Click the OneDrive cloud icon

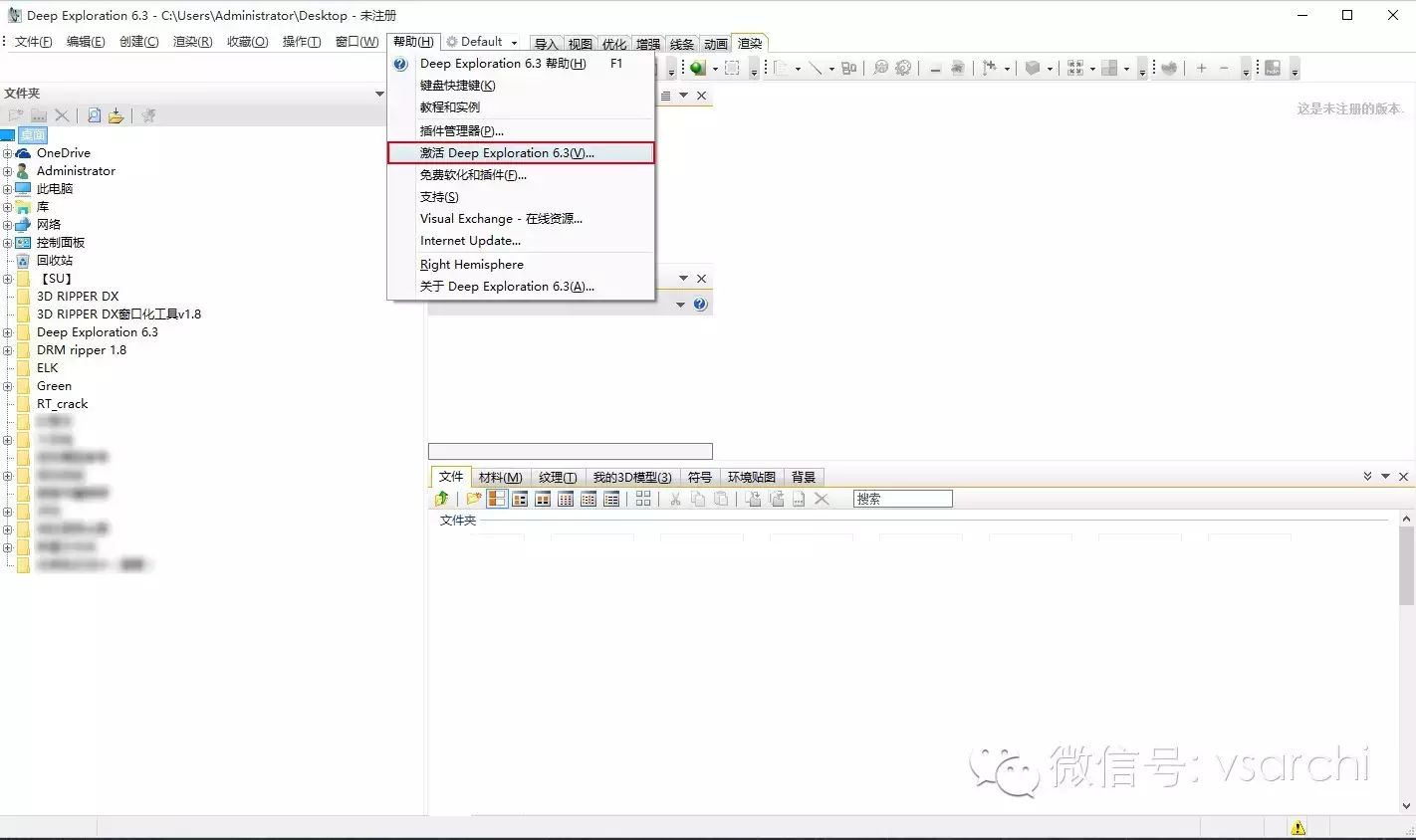point(23,153)
